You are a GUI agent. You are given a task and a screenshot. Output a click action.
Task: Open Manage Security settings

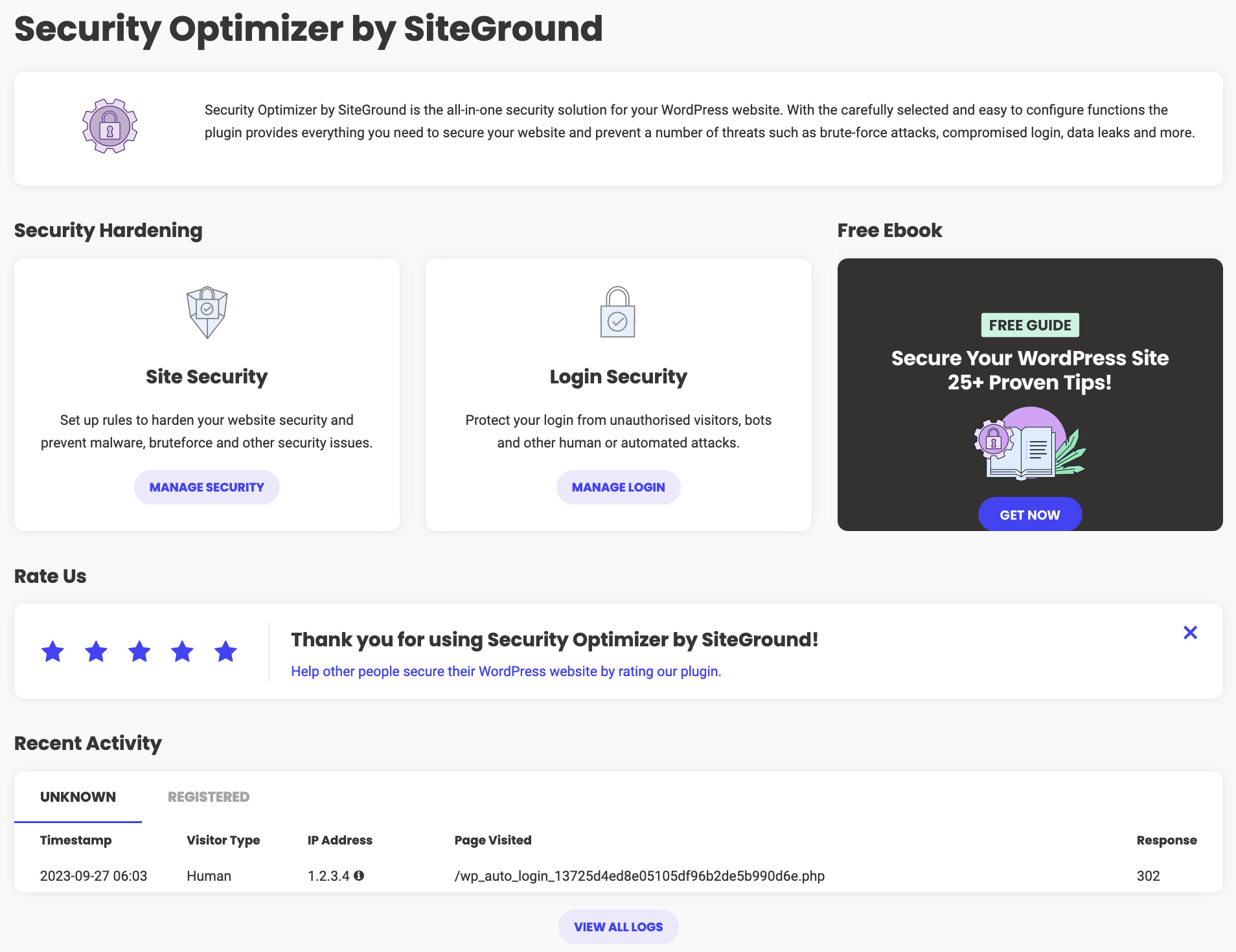click(x=207, y=487)
